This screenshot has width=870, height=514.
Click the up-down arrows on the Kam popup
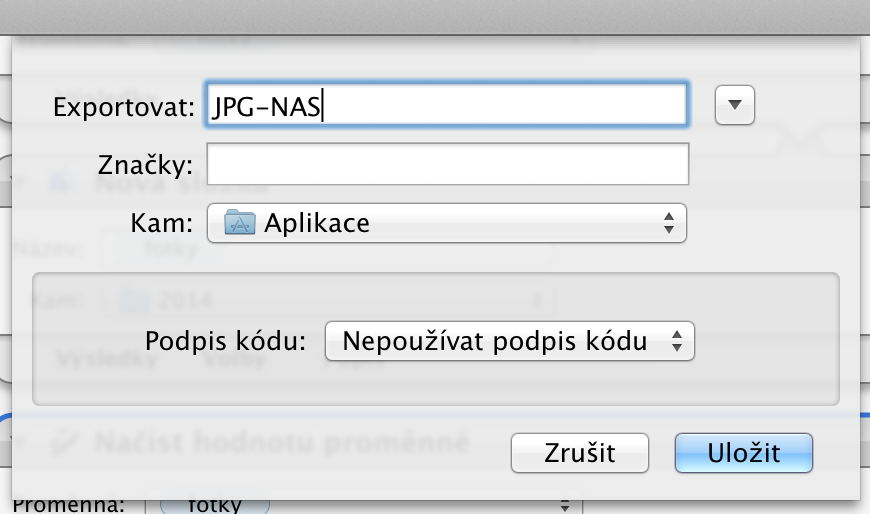tap(669, 222)
